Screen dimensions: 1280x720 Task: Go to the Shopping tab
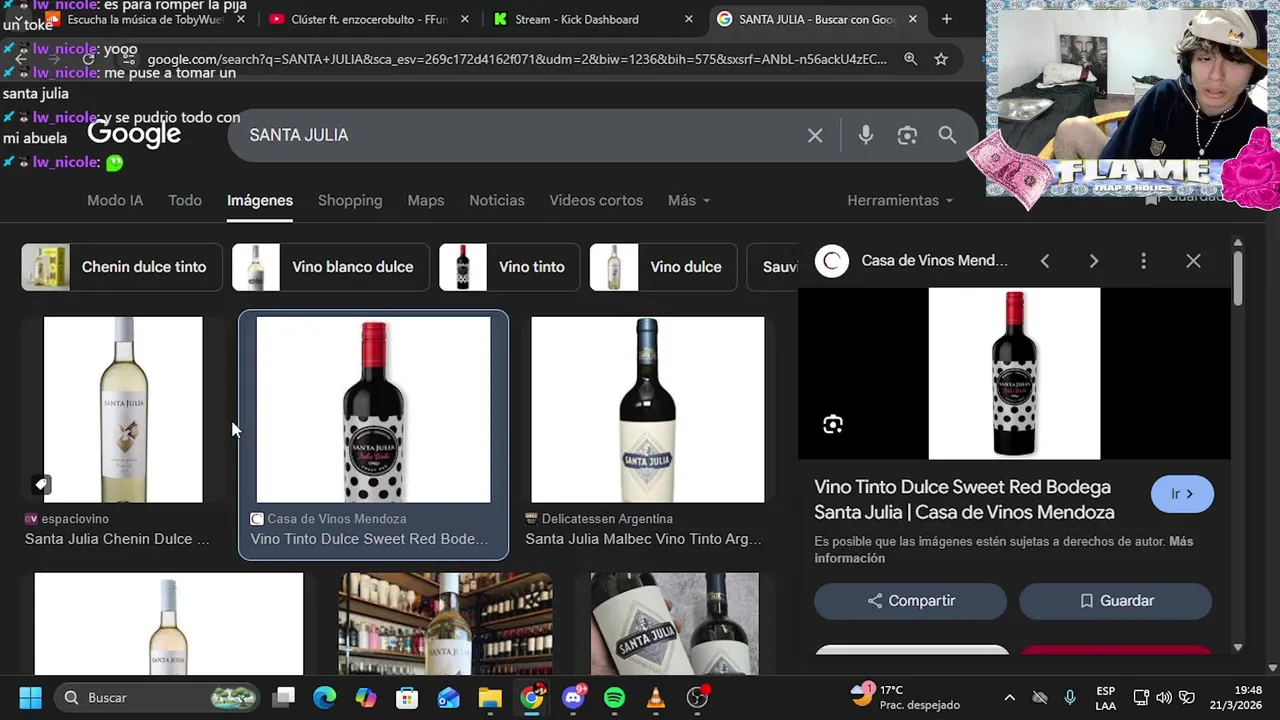[x=350, y=200]
